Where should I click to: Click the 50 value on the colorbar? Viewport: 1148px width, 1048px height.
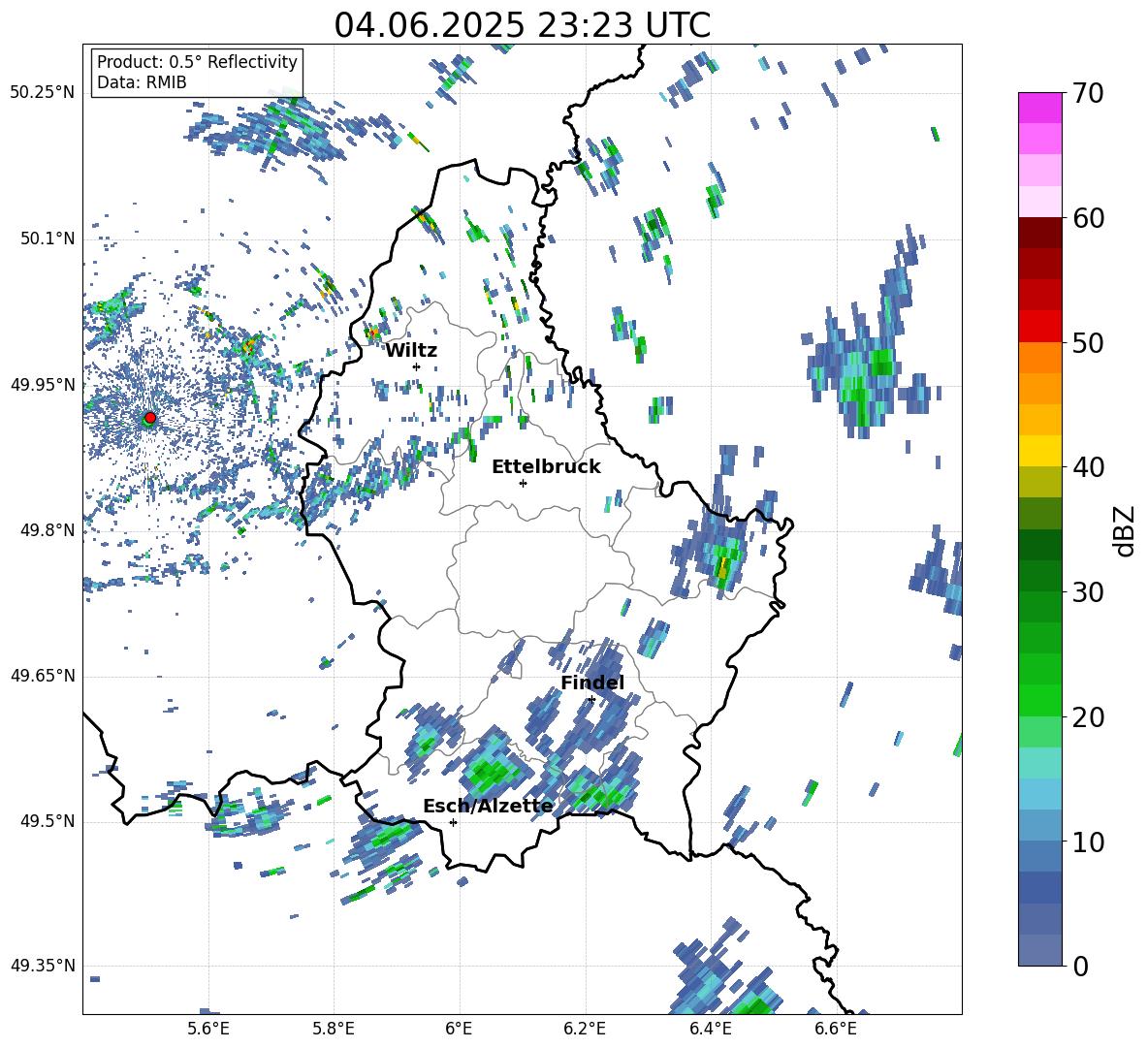click(x=1088, y=342)
